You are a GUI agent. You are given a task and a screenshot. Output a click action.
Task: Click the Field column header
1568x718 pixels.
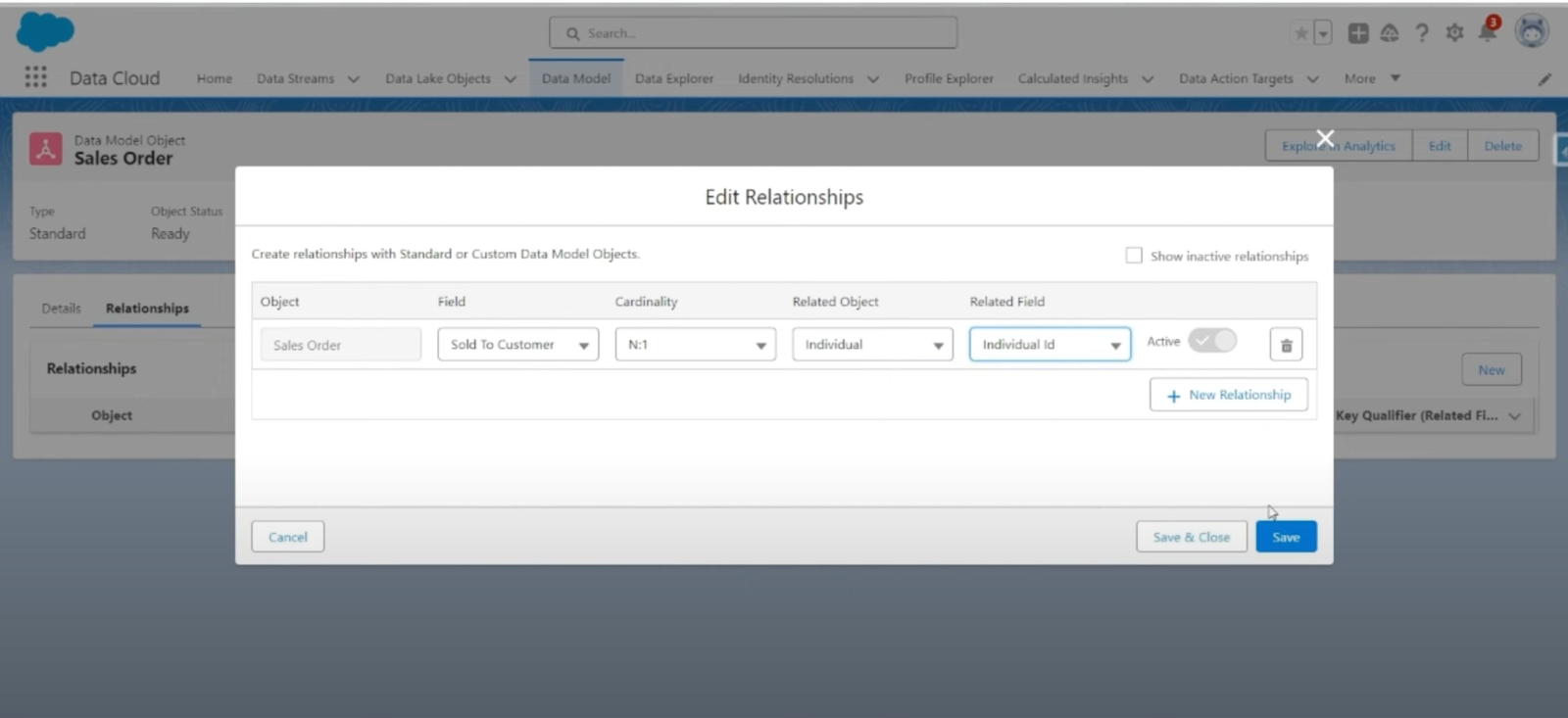(x=452, y=302)
